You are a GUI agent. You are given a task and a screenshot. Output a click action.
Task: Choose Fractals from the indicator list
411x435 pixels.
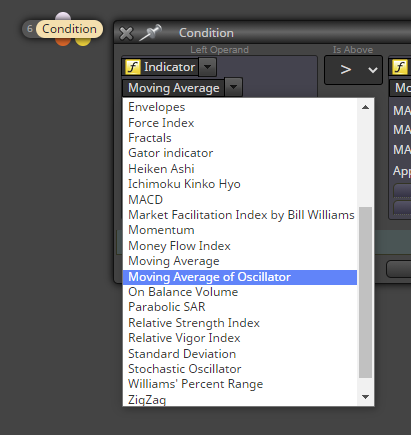240,138
